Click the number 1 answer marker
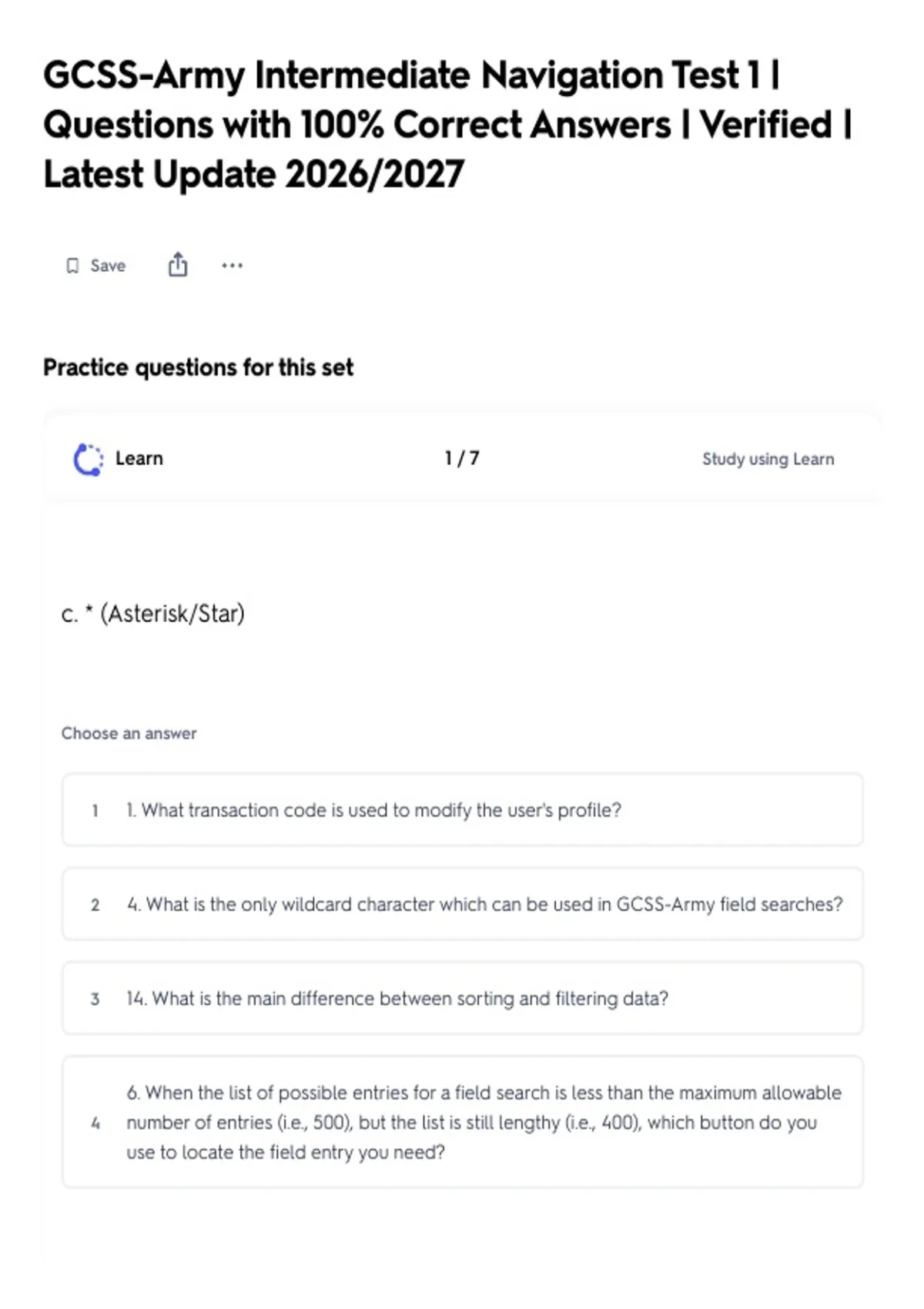The width and height of the screenshot is (924, 1309). click(95, 811)
